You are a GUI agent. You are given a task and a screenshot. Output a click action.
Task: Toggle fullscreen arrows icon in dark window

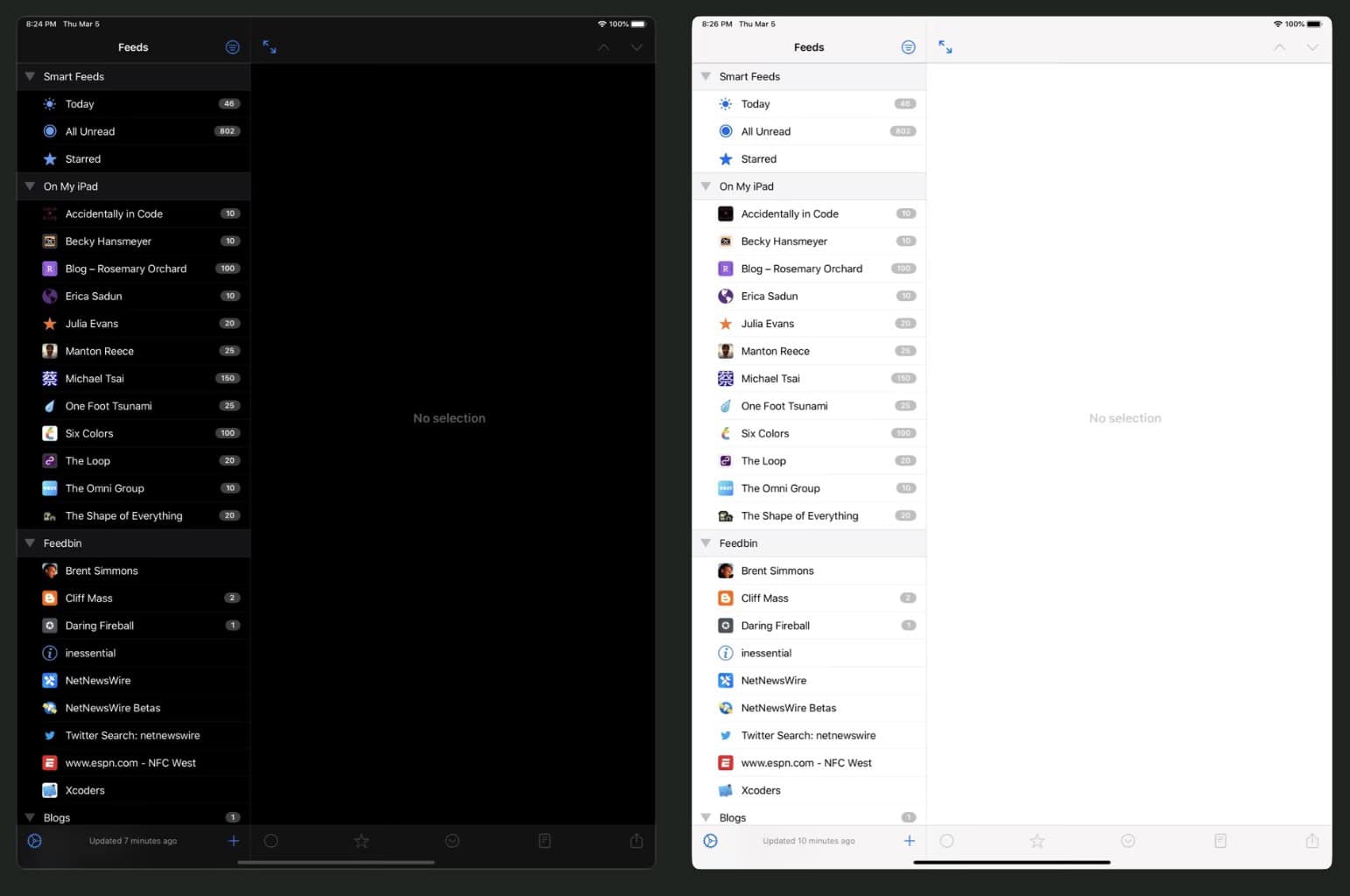point(270,47)
